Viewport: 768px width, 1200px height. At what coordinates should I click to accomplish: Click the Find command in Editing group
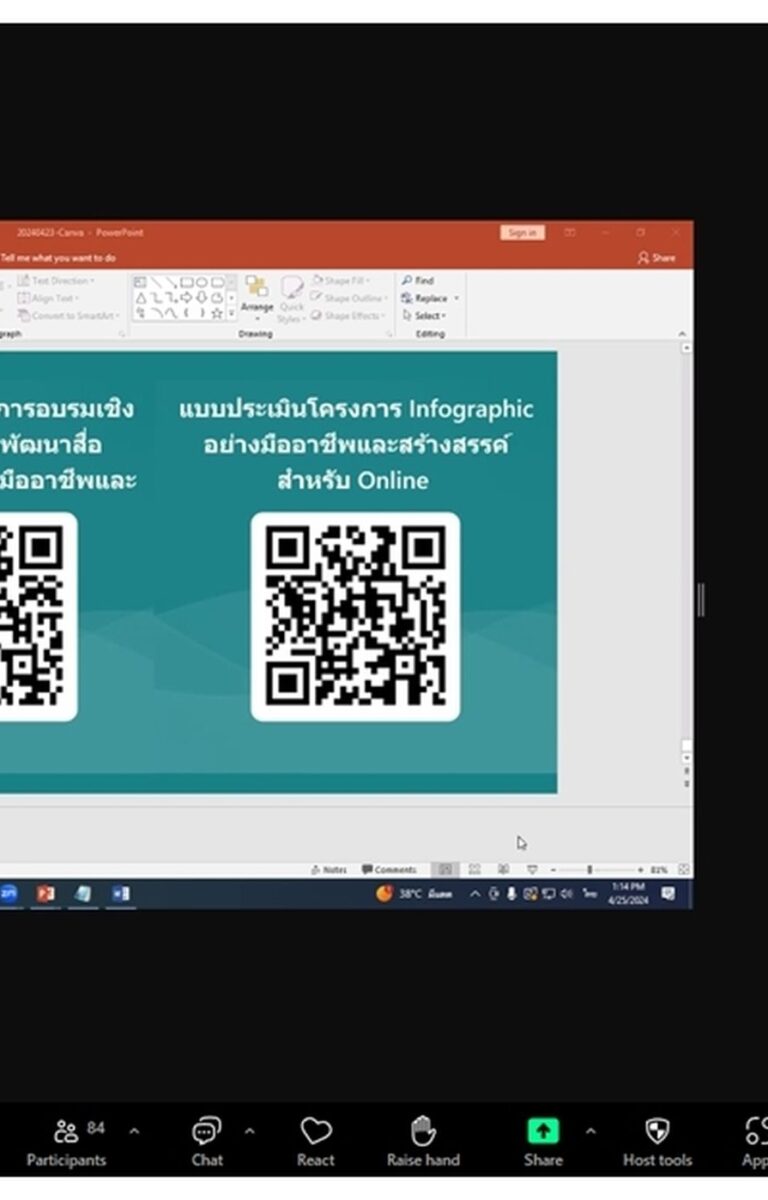click(418, 281)
